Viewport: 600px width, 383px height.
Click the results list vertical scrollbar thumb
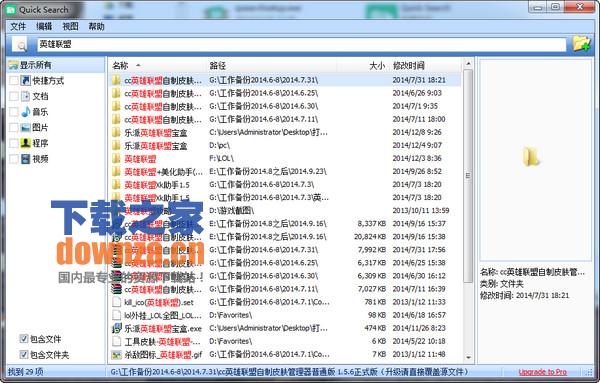(x=468, y=176)
